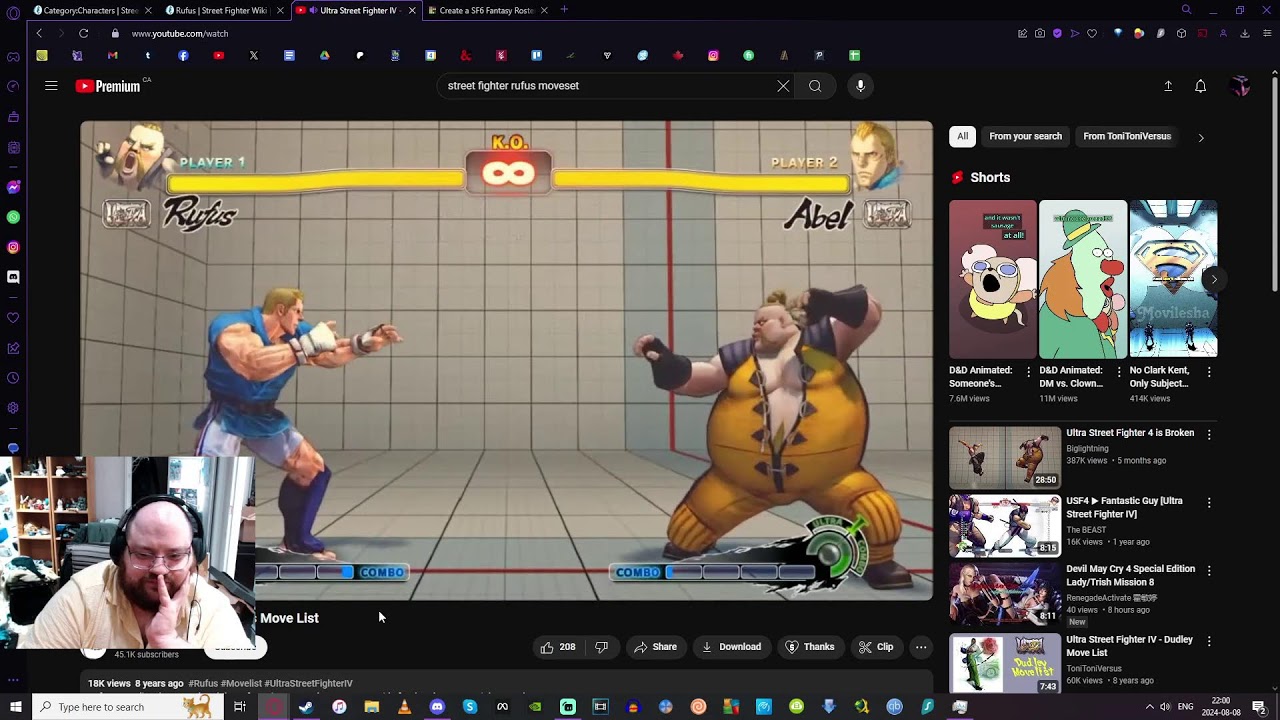Open Trello bookmark icon
This screenshot has width=1280, height=720.
(536, 56)
